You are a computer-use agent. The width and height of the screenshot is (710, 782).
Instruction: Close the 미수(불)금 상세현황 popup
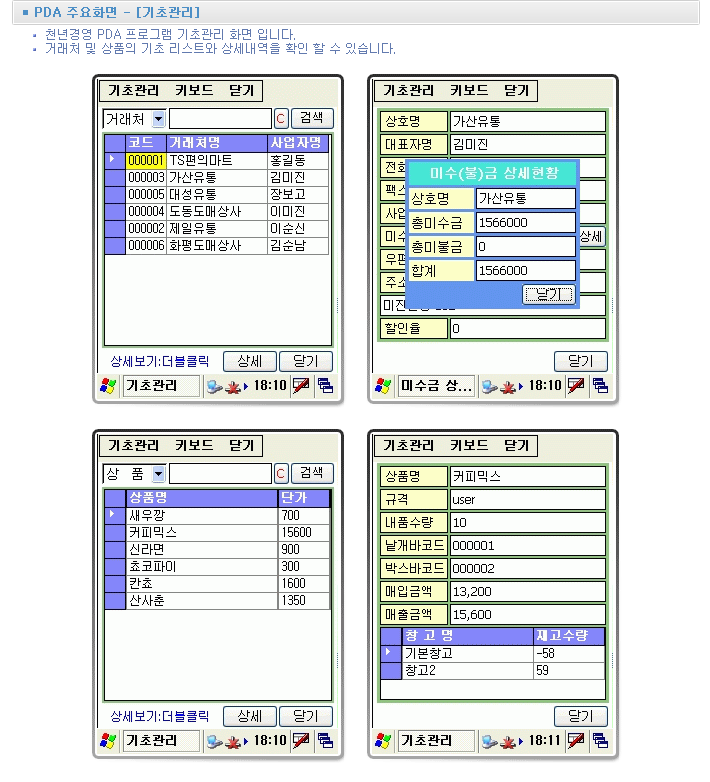click(x=549, y=294)
